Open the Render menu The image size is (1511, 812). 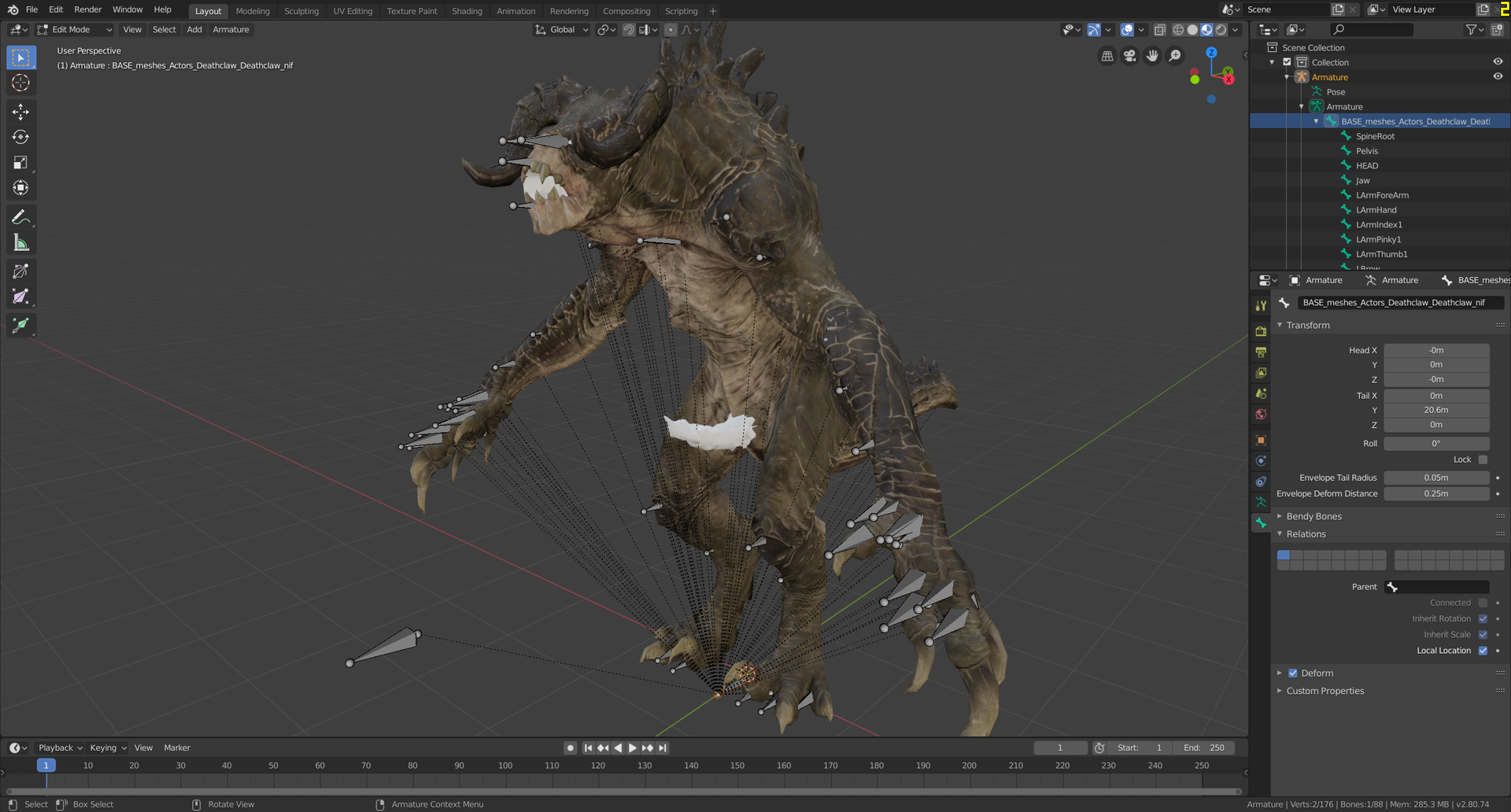(x=88, y=9)
